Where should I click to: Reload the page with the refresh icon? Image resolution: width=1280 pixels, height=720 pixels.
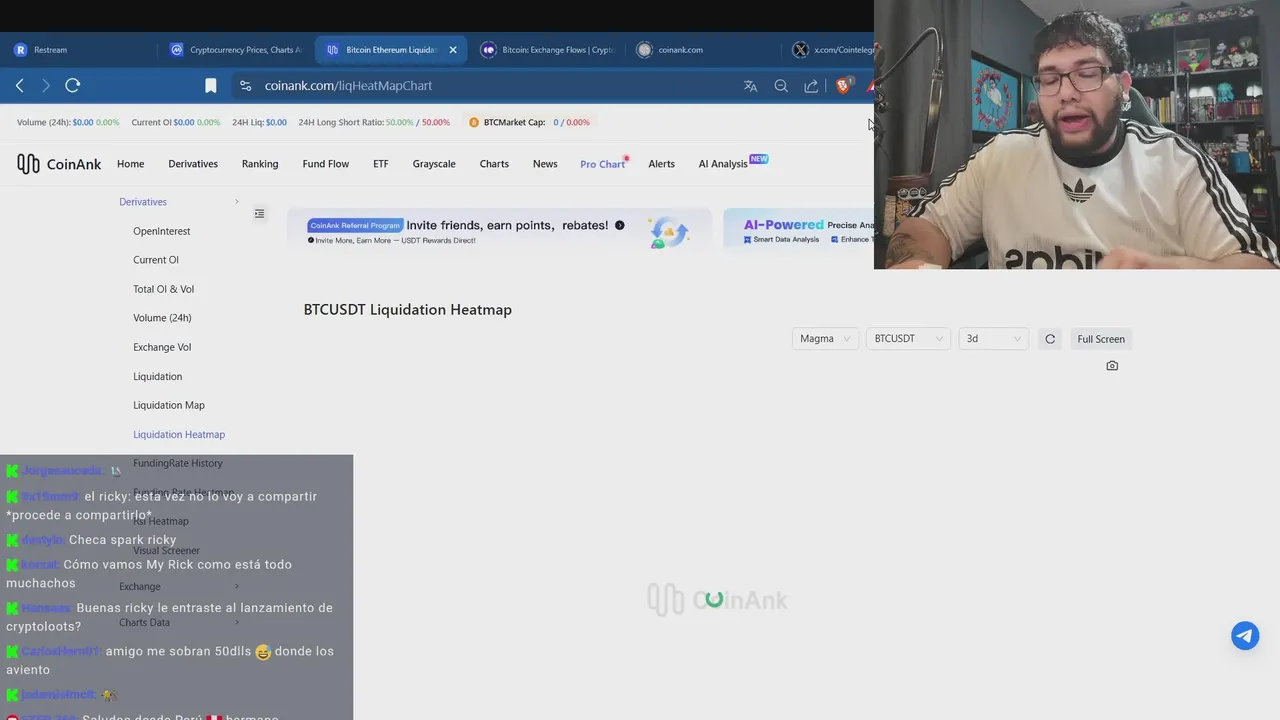click(73, 86)
